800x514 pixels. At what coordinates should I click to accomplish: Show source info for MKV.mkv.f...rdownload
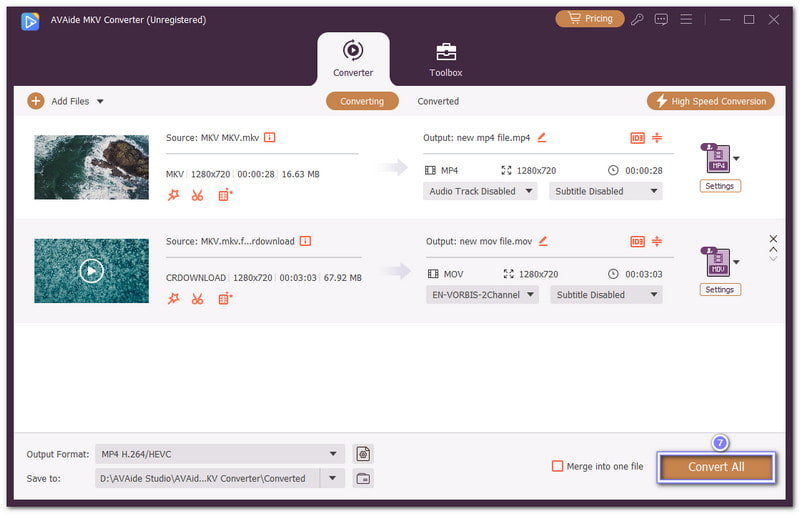[305, 241]
